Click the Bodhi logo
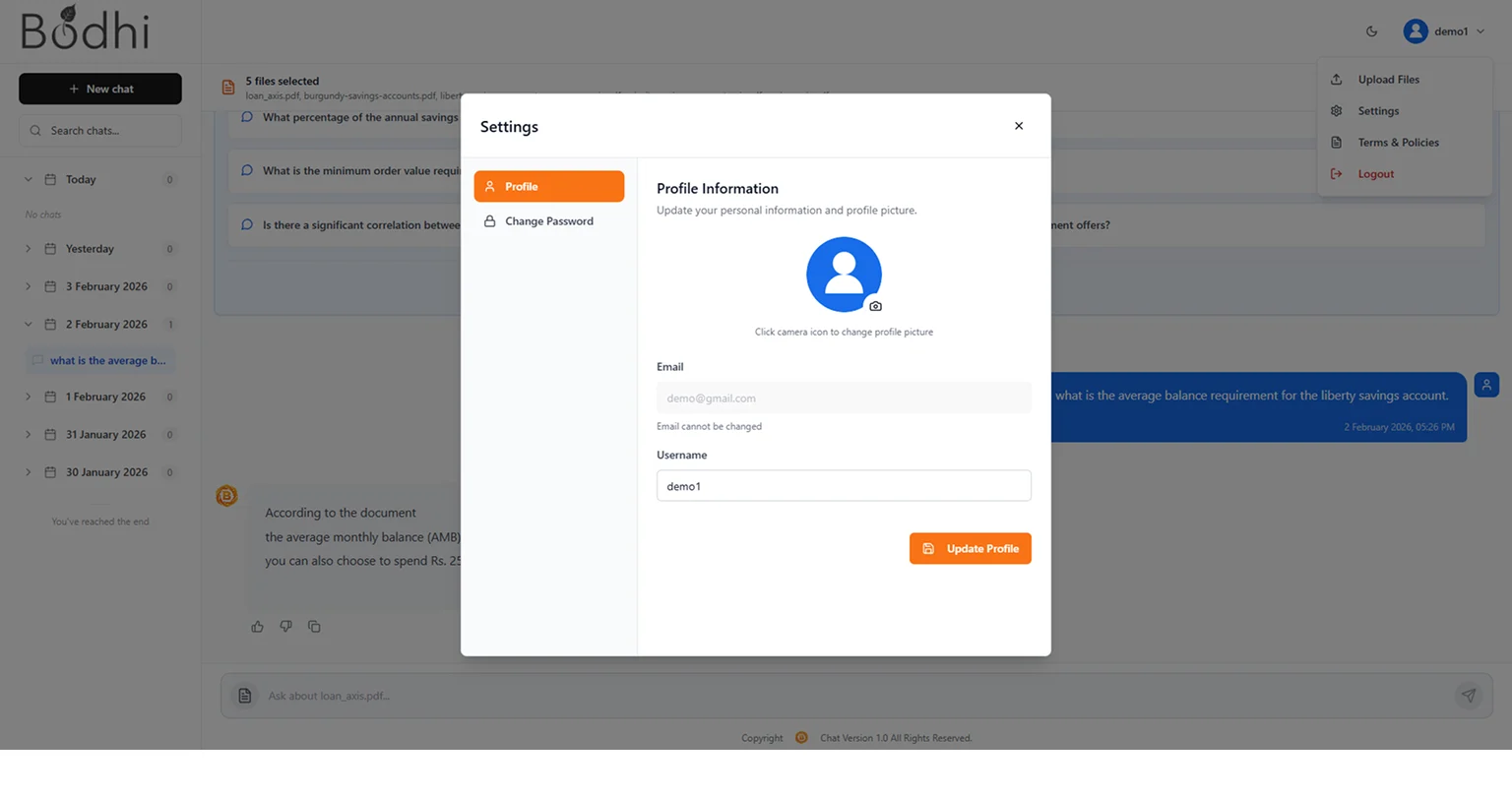The image size is (1512, 797). [x=86, y=29]
